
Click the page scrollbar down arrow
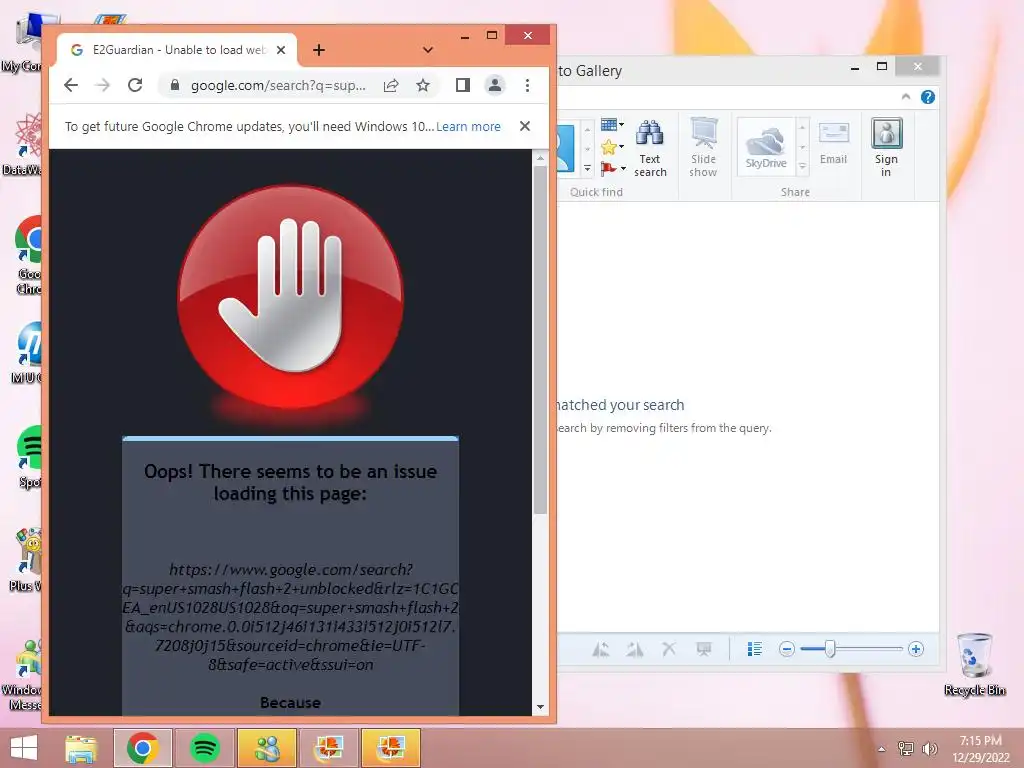(x=540, y=707)
